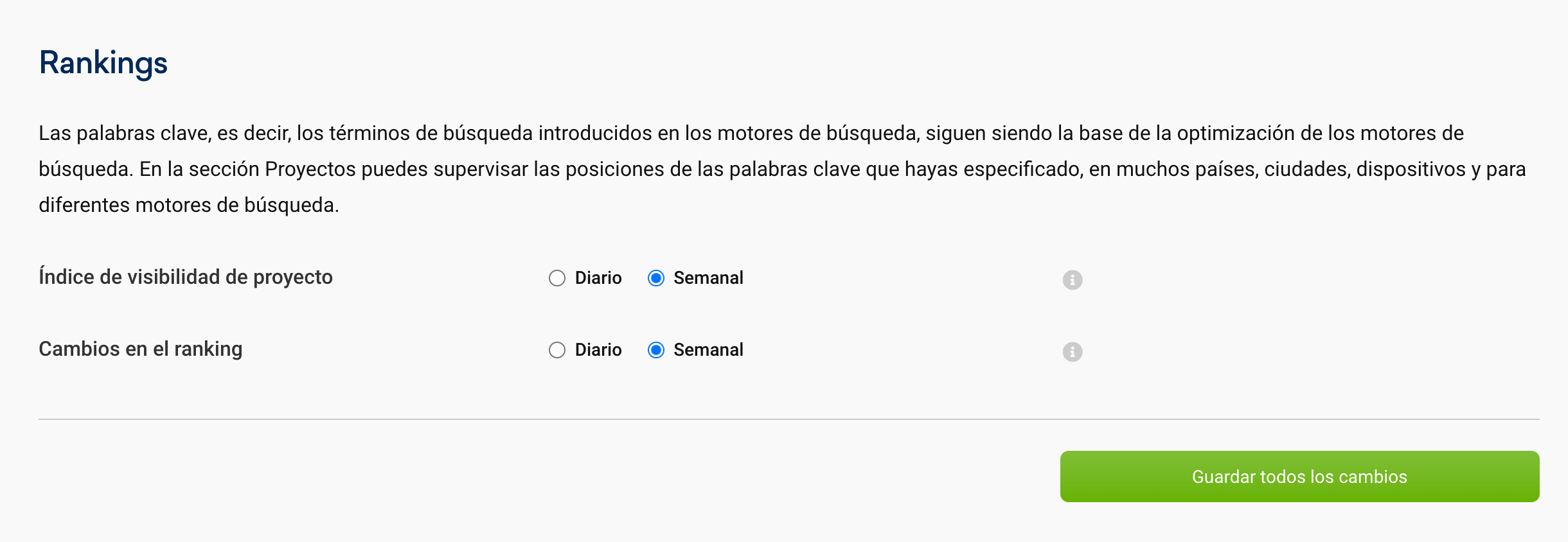Click the Índice de visibilidad de proyecto label
1568x542 pixels.
click(186, 277)
